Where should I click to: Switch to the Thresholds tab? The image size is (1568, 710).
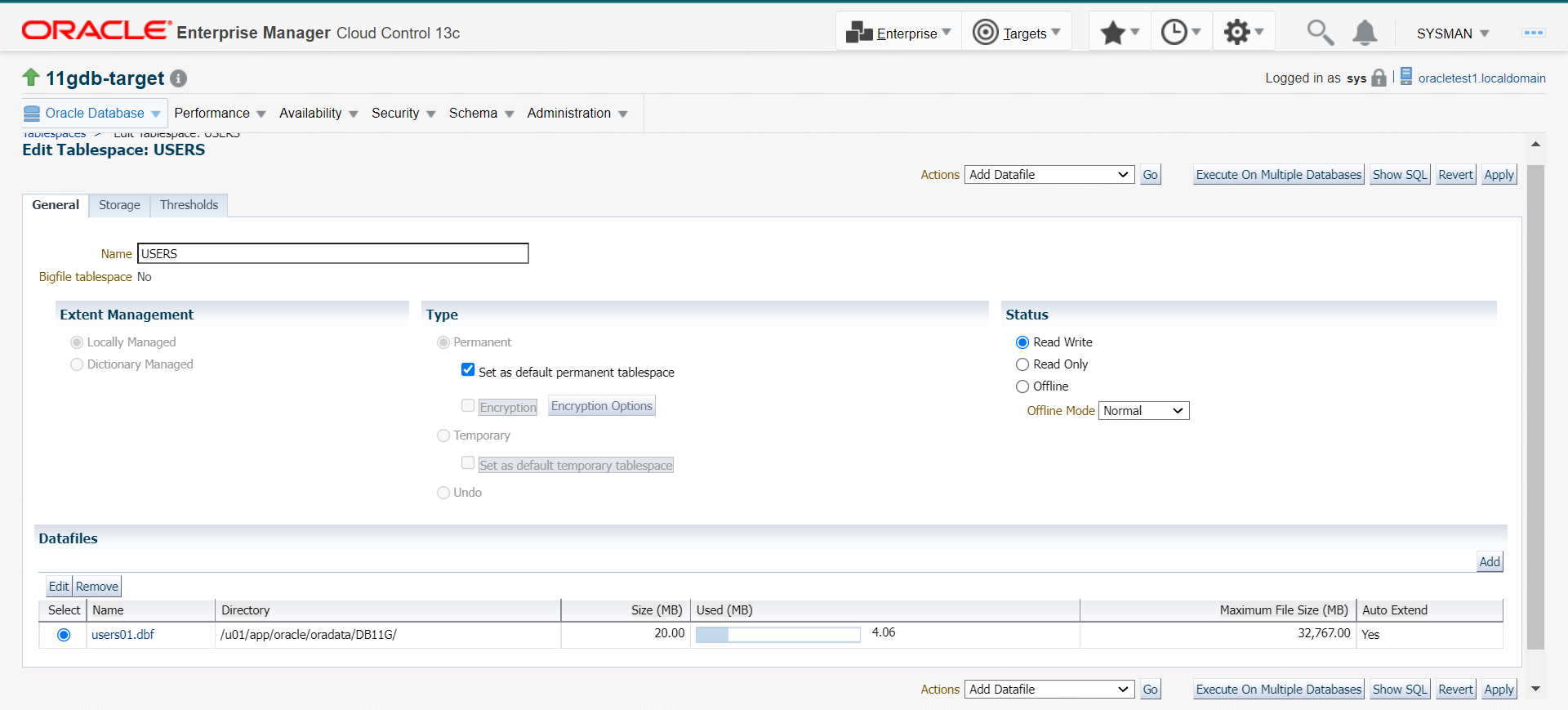189,205
